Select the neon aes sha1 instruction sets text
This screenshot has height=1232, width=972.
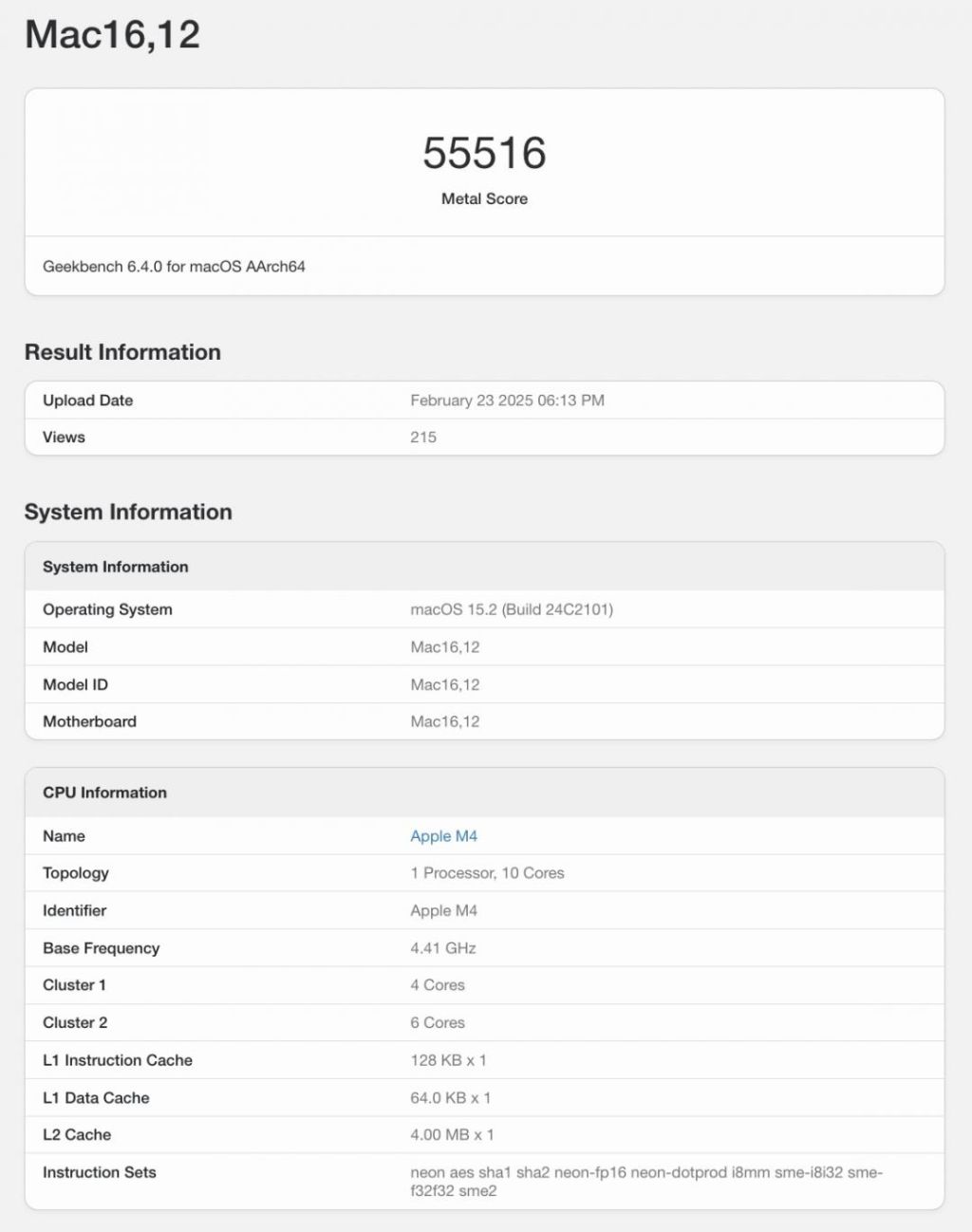pos(646,1182)
